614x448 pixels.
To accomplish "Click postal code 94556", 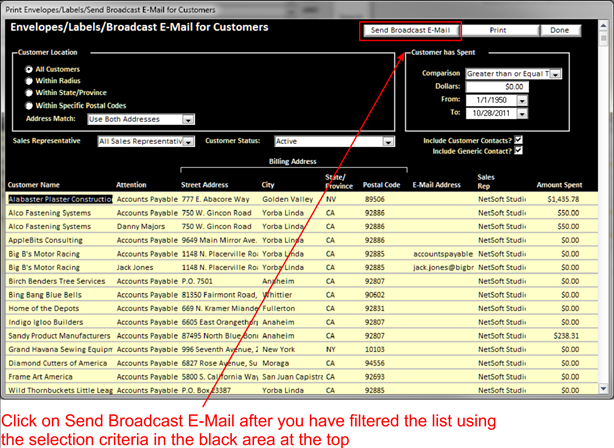I will click(x=375, y=363).
